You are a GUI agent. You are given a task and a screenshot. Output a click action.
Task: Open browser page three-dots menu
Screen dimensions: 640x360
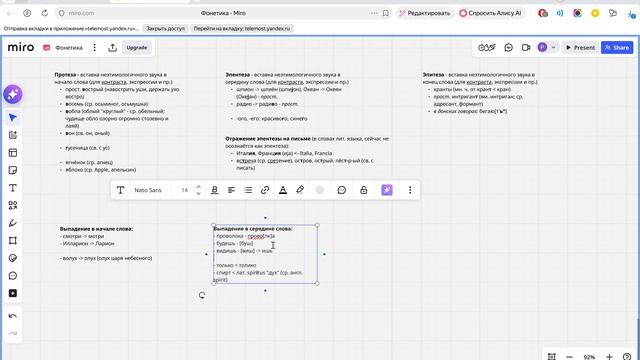click(x=374, y=13)
